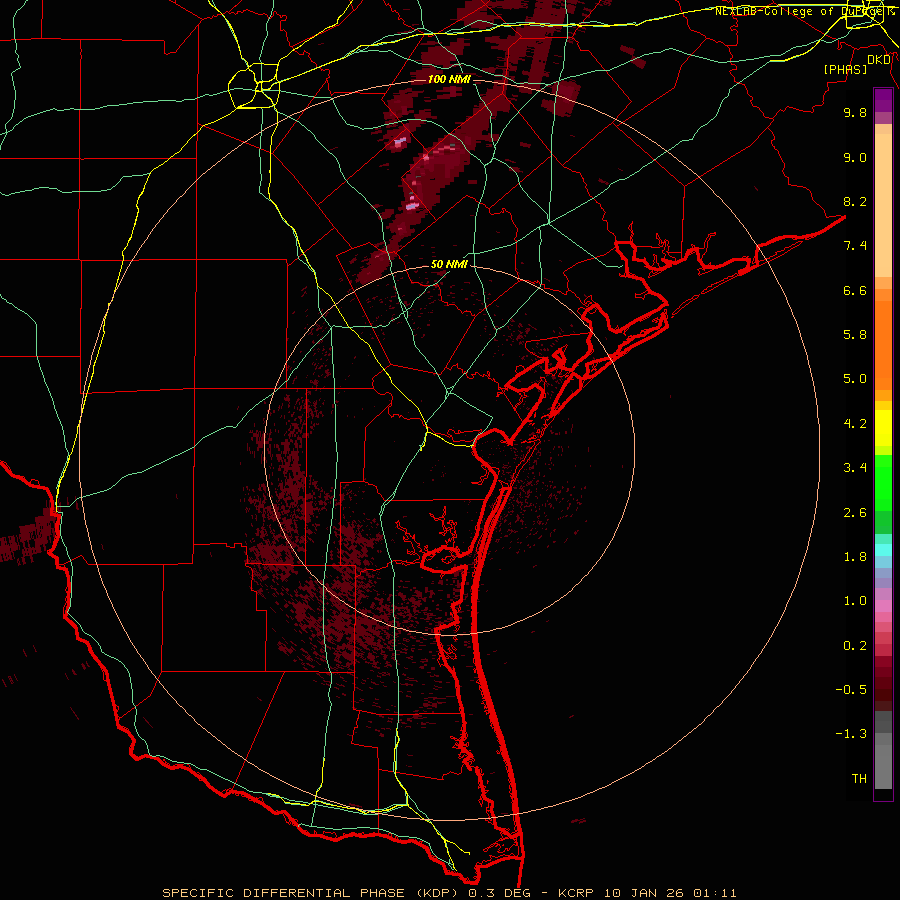Select the pink band of the color bar
900x900 pixels.
tap(883, 606)
